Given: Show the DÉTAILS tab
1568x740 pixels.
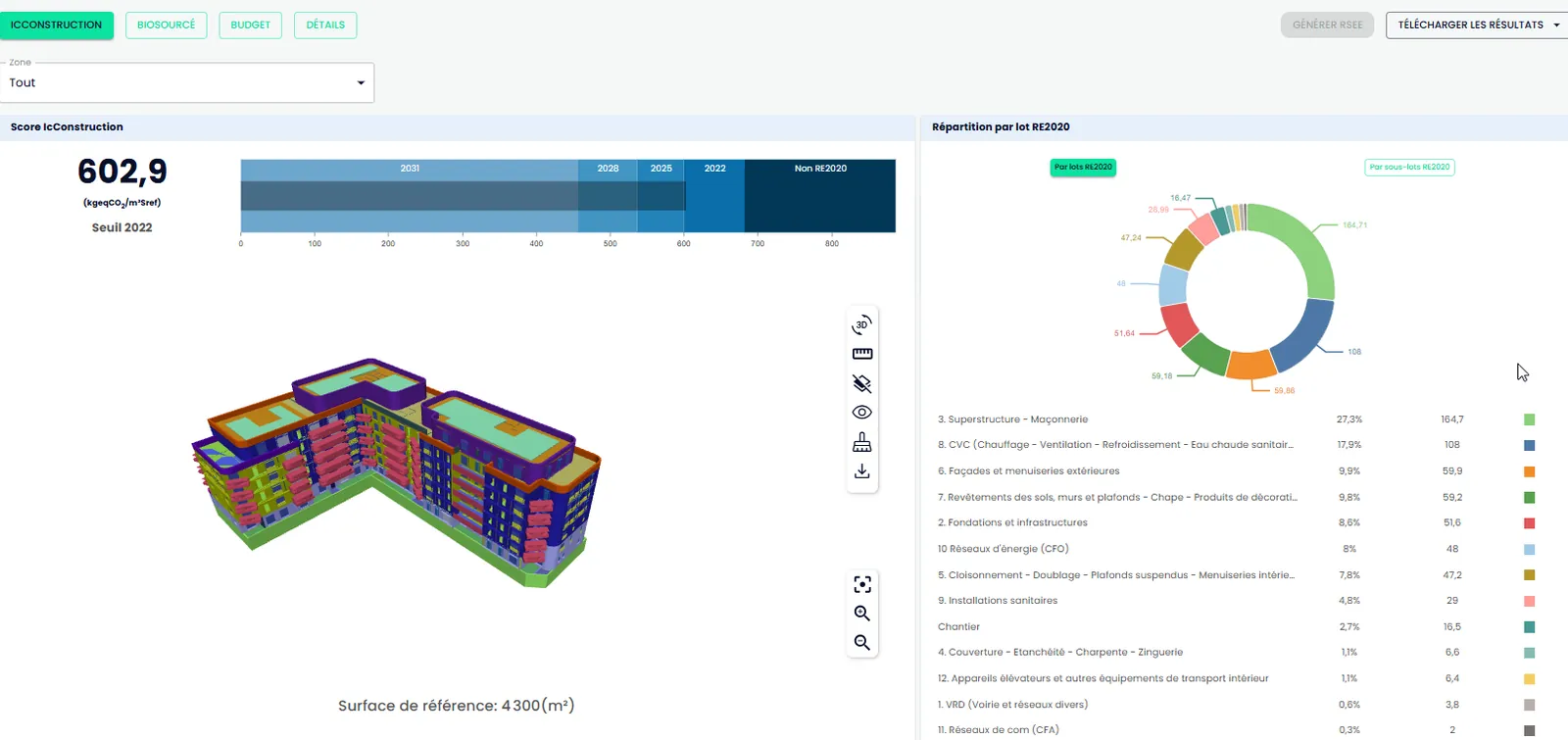Looking at the screenshot, I should (x=325, y=25).
